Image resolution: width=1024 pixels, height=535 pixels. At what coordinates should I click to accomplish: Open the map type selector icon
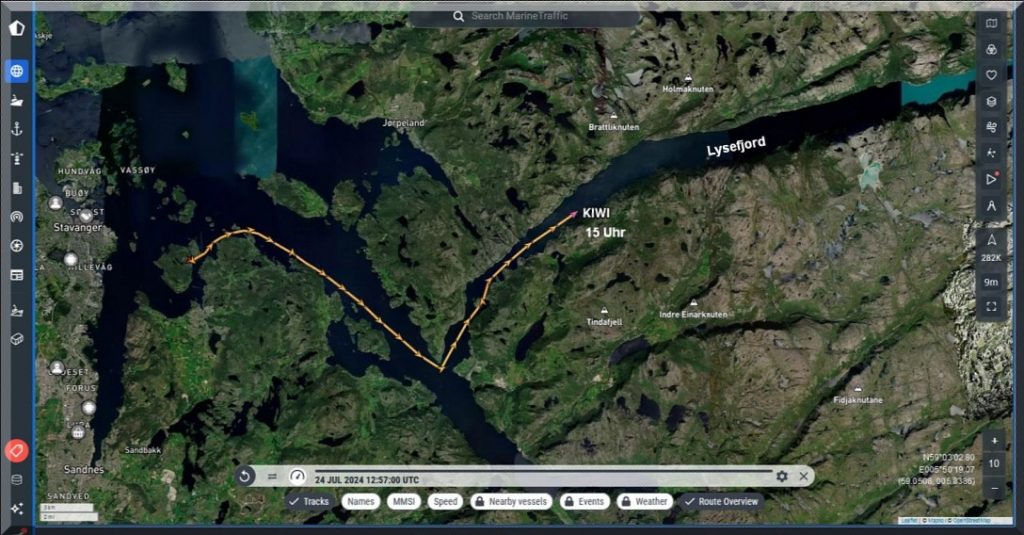pos(991,23)
